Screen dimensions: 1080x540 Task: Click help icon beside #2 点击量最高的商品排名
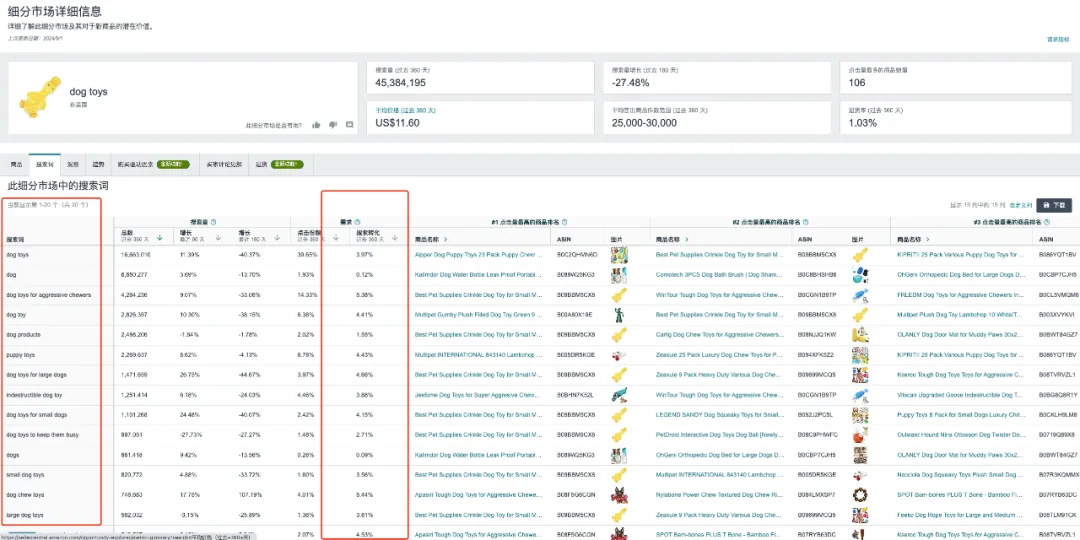805,222
